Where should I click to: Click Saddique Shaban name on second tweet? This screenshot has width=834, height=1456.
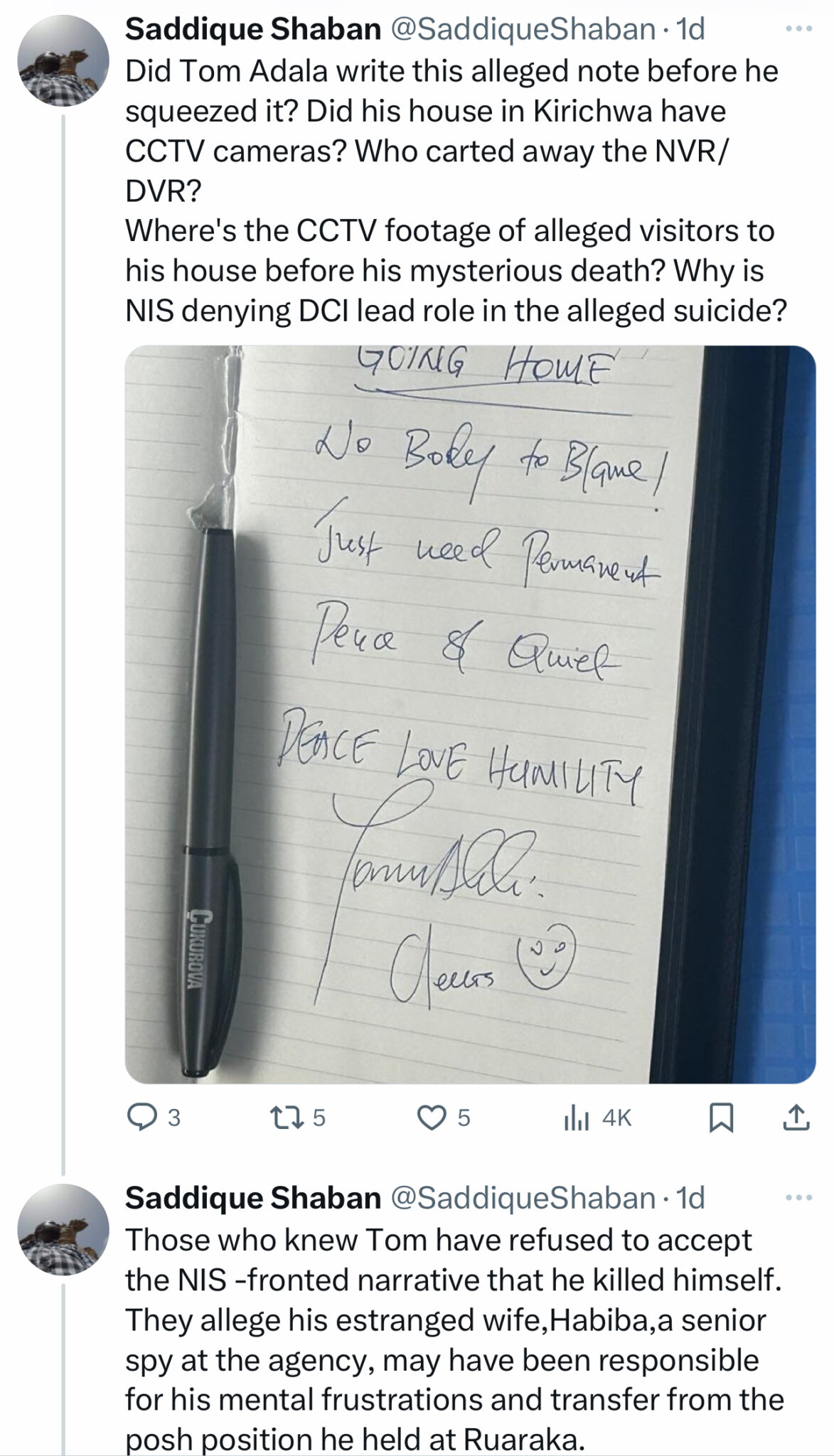253,1198
